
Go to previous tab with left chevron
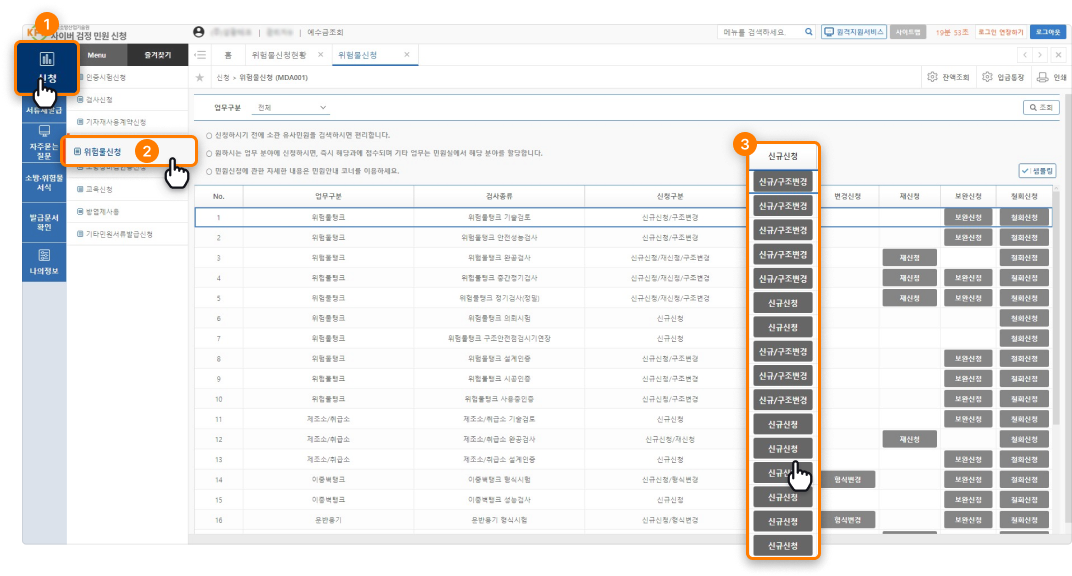tap(1025, 55)
